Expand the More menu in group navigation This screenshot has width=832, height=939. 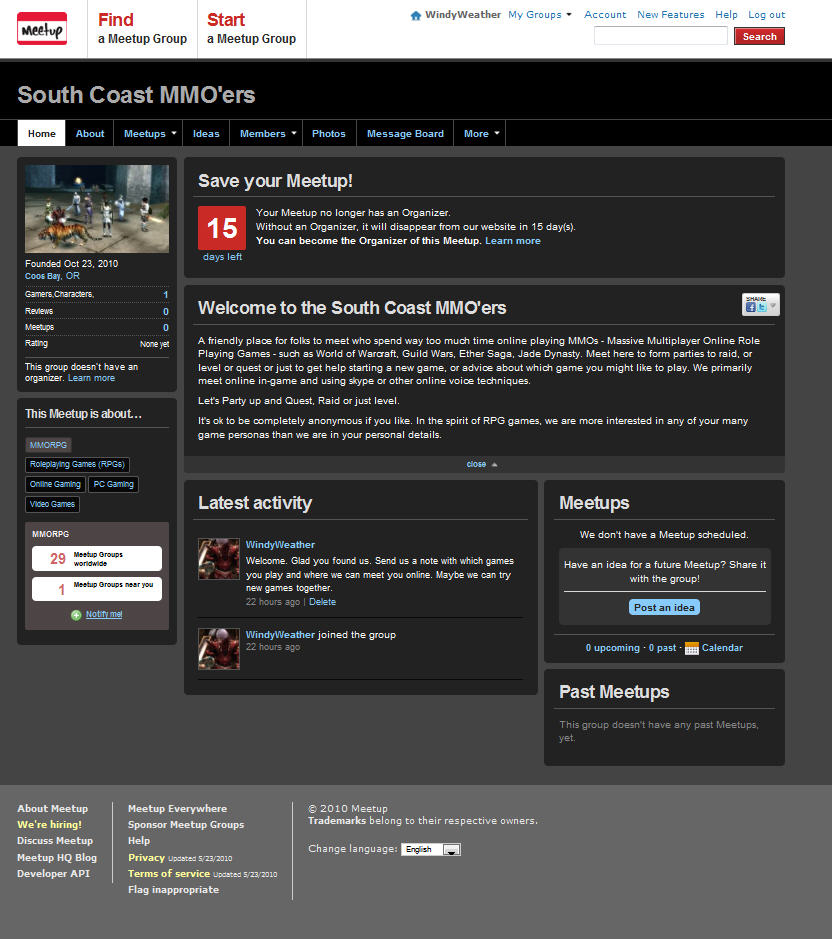(x=481, y=134)
